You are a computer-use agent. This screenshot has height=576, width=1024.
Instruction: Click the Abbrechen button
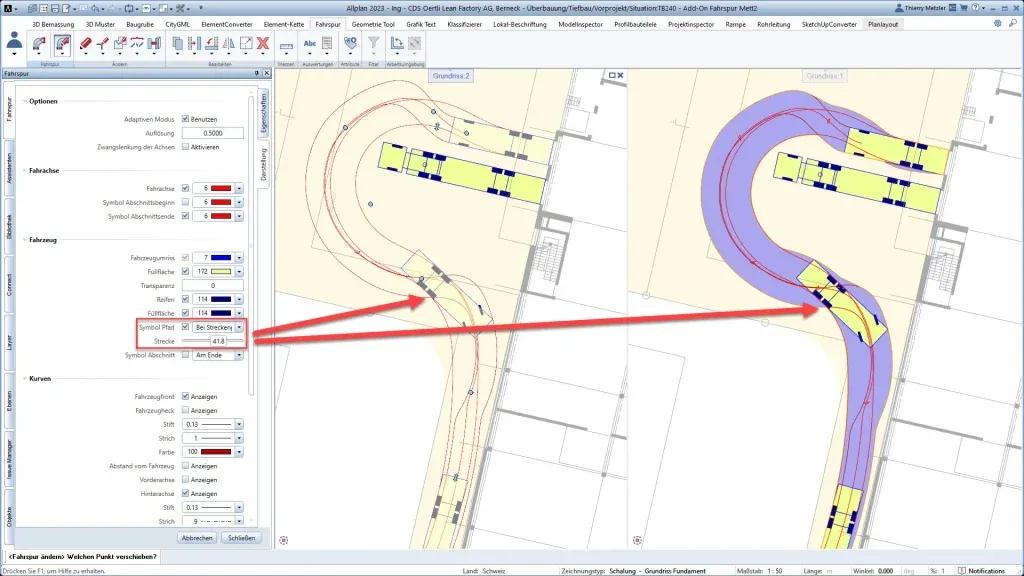click(x=196, y=538)
